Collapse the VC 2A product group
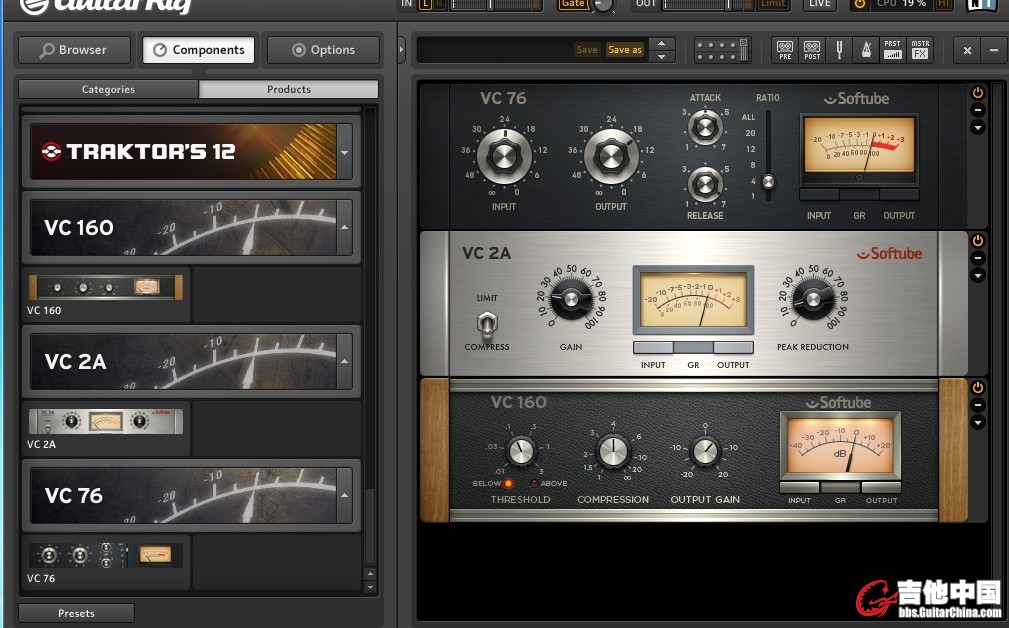 (x=344, y=361)
